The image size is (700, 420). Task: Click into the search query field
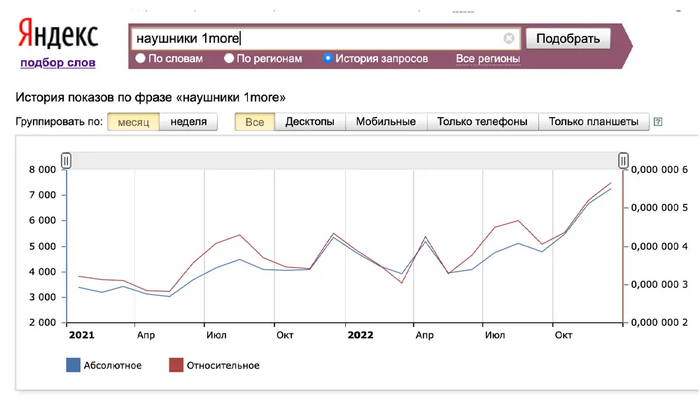tap(320, 39)
